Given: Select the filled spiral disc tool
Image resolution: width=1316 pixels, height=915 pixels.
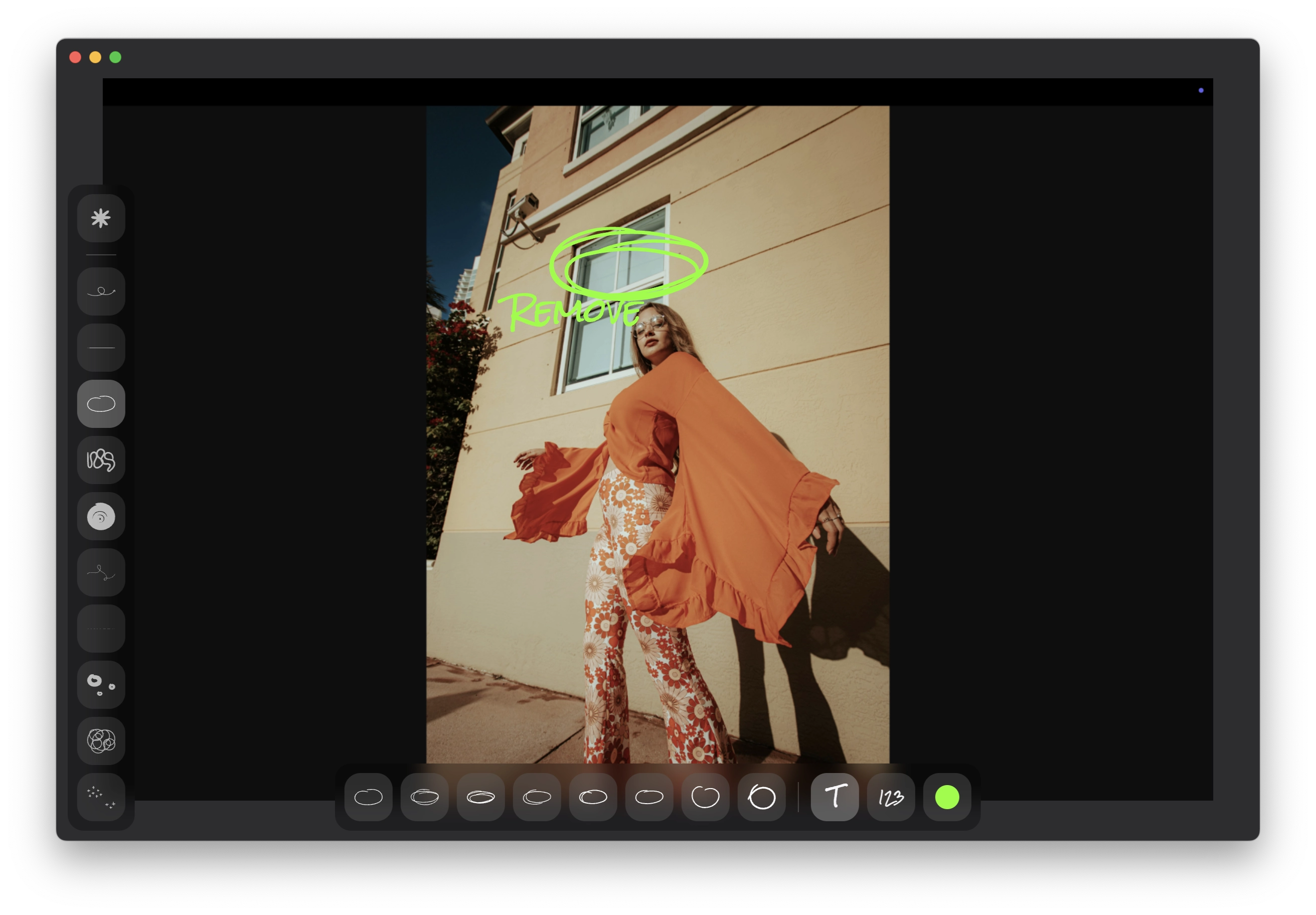Looking at the screenshot, I should 101,516.
